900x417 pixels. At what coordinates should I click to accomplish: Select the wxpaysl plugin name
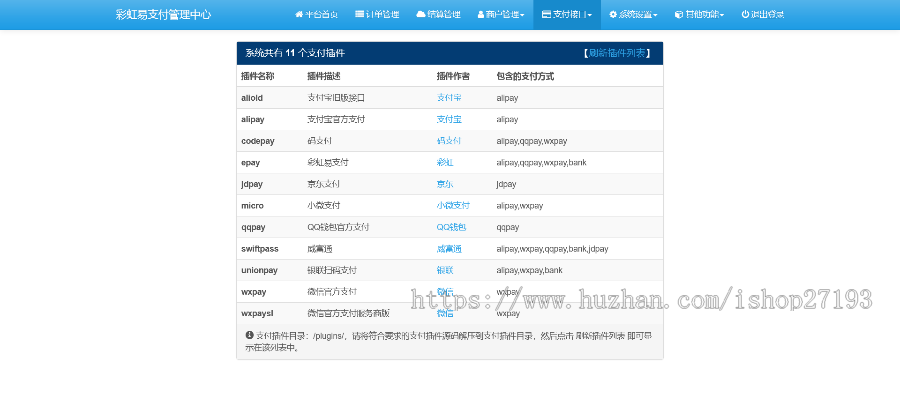pyautogui.click(x=258, y=314)
